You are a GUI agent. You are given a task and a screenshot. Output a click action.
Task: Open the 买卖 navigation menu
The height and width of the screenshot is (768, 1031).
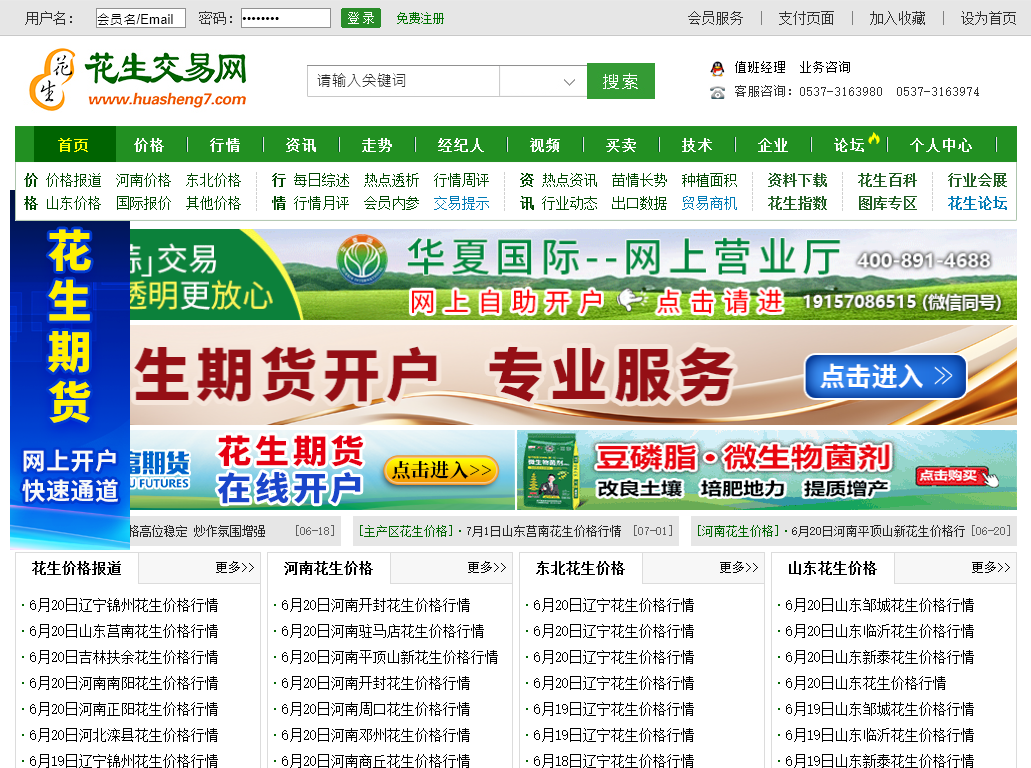pyautogui.click(x=621, y=145)
